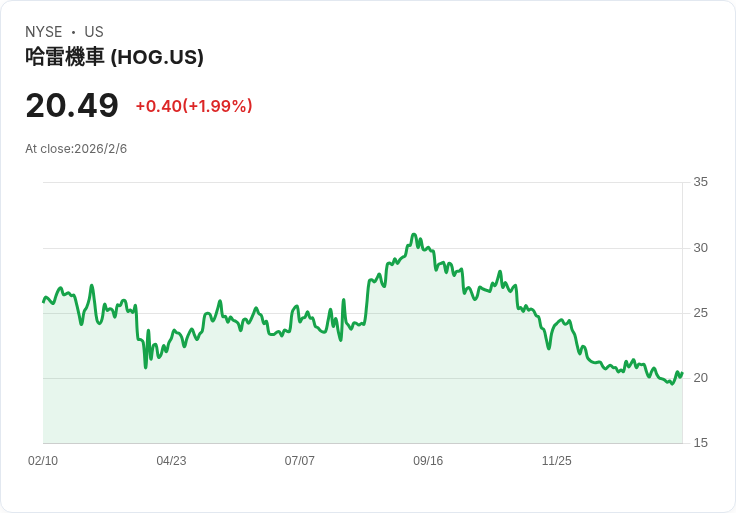The width and height of the screenshot is (736, 513).
Task: Click the At close:2026/2/6 timestamp
Action: [76, 149]
